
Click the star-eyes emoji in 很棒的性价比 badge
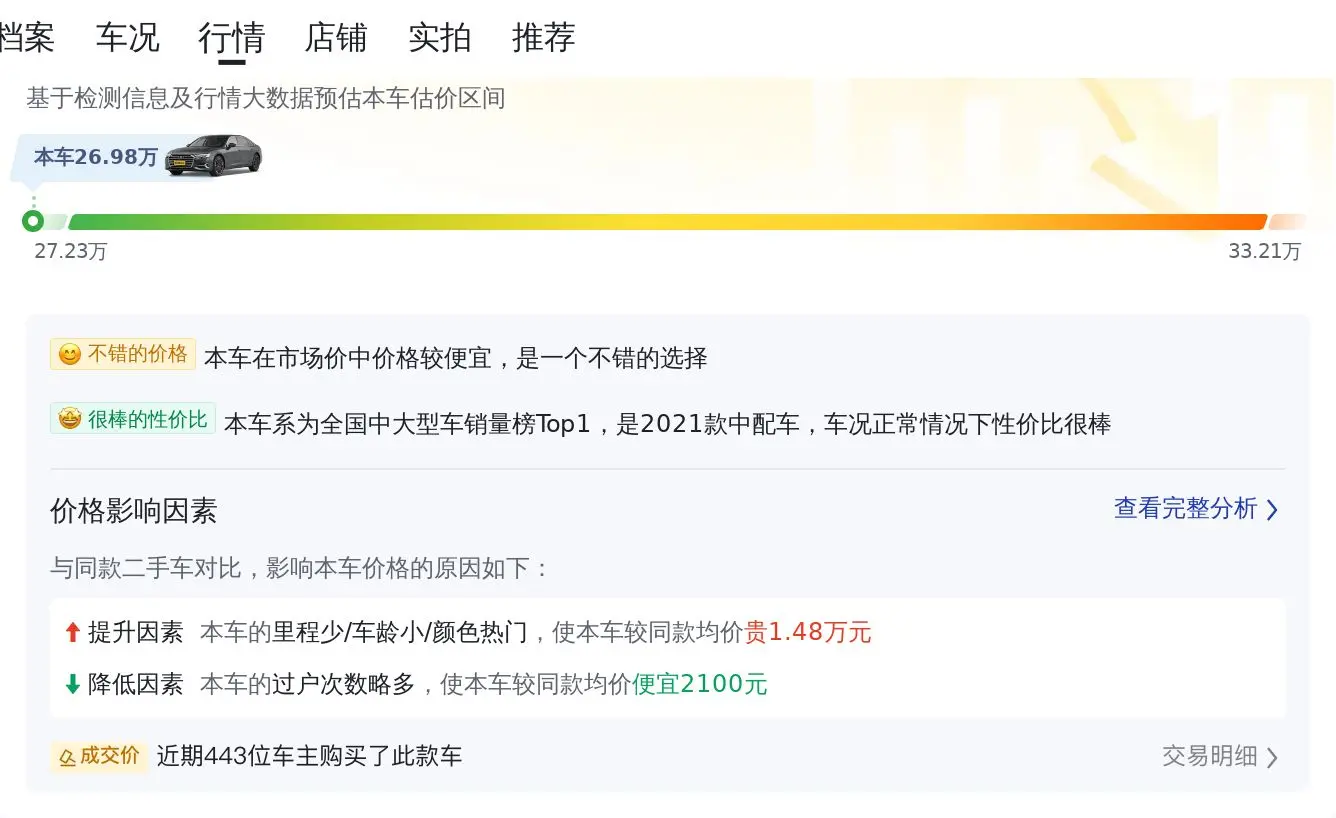[x=70, y=419]
